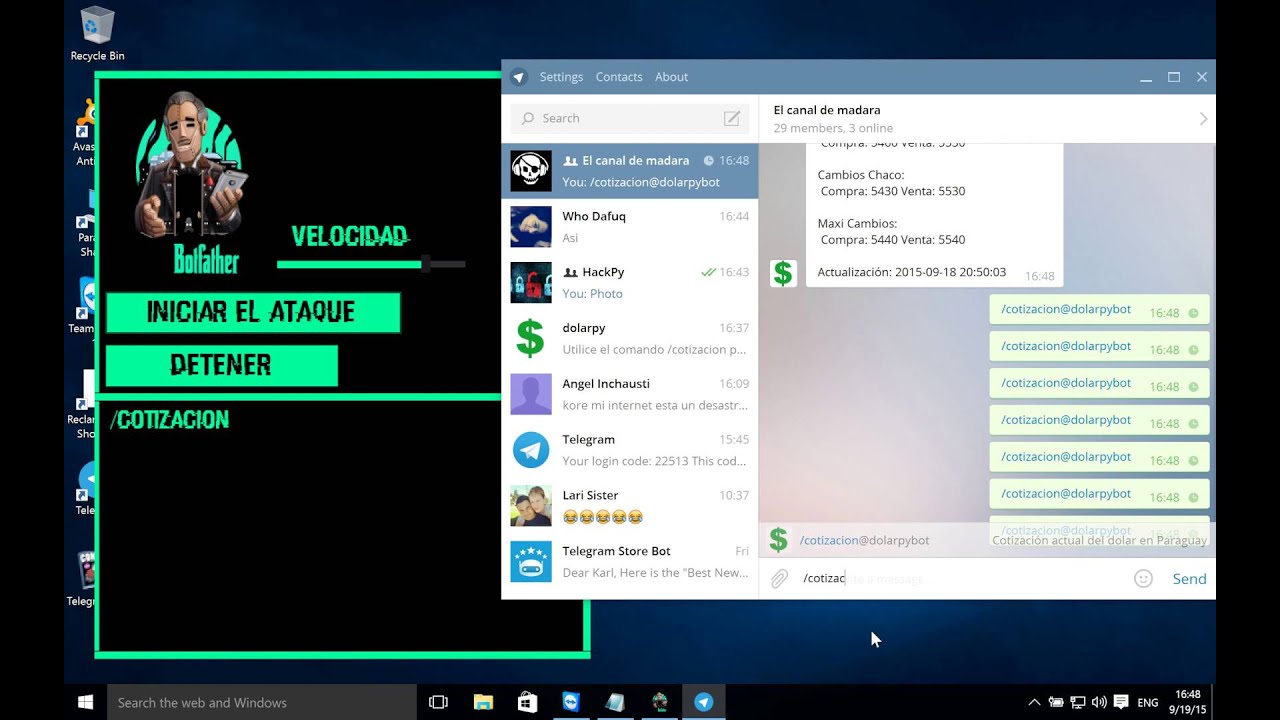Screen dimensions: 1280x720
Task: Click the Telegram taskbar icon
Action: tap(704, 702)
